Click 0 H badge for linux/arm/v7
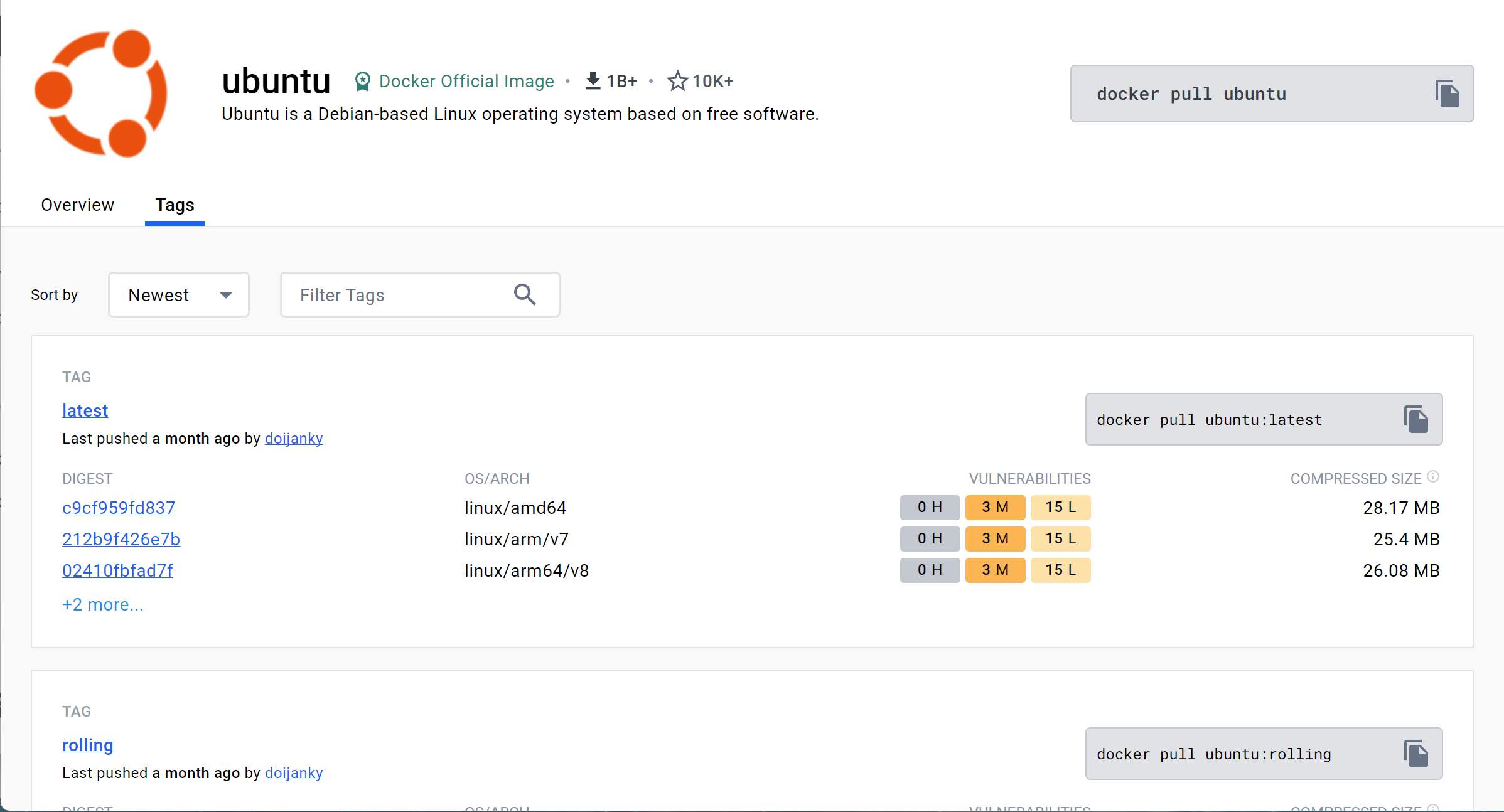The width and height of the screenshot is (1504, 812). click(930, 538)
